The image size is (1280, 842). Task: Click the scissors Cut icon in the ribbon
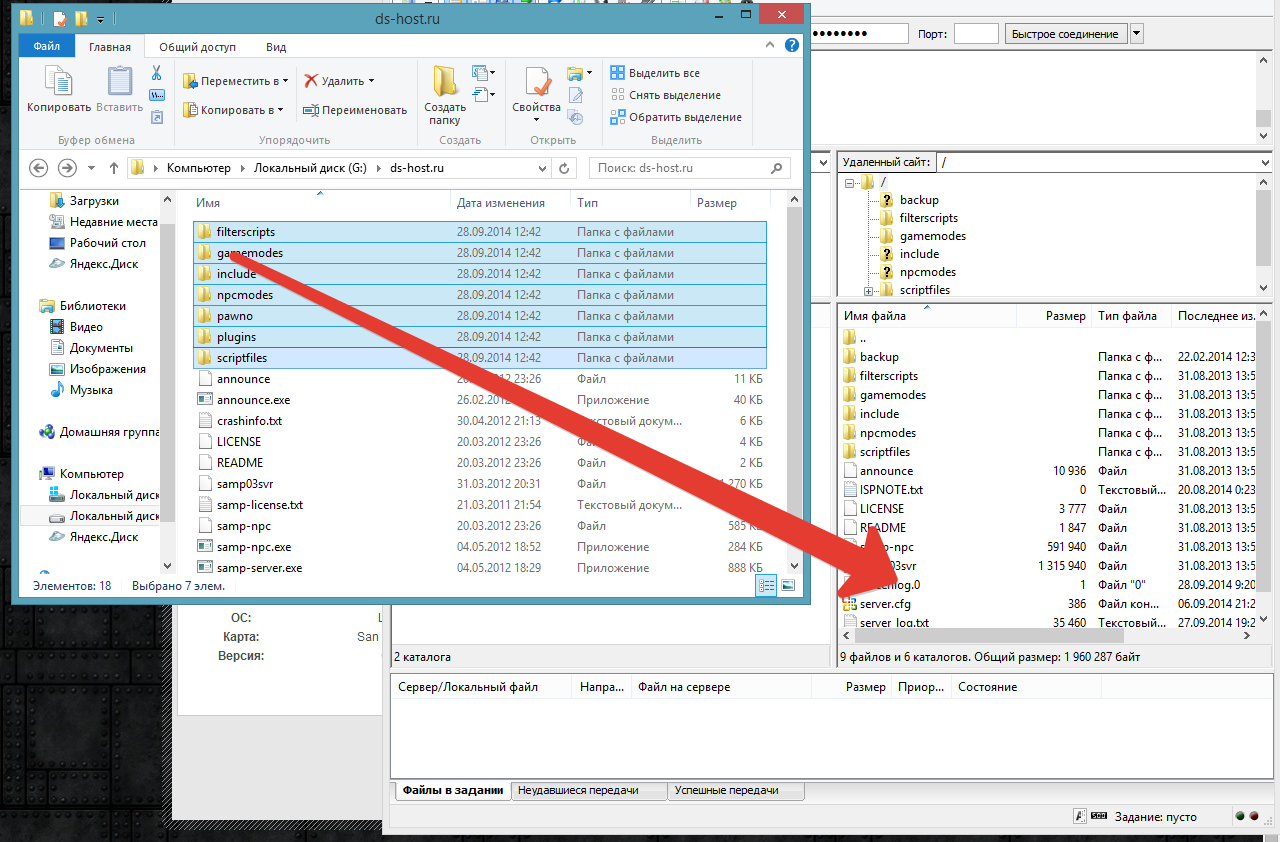coord(157,73)
